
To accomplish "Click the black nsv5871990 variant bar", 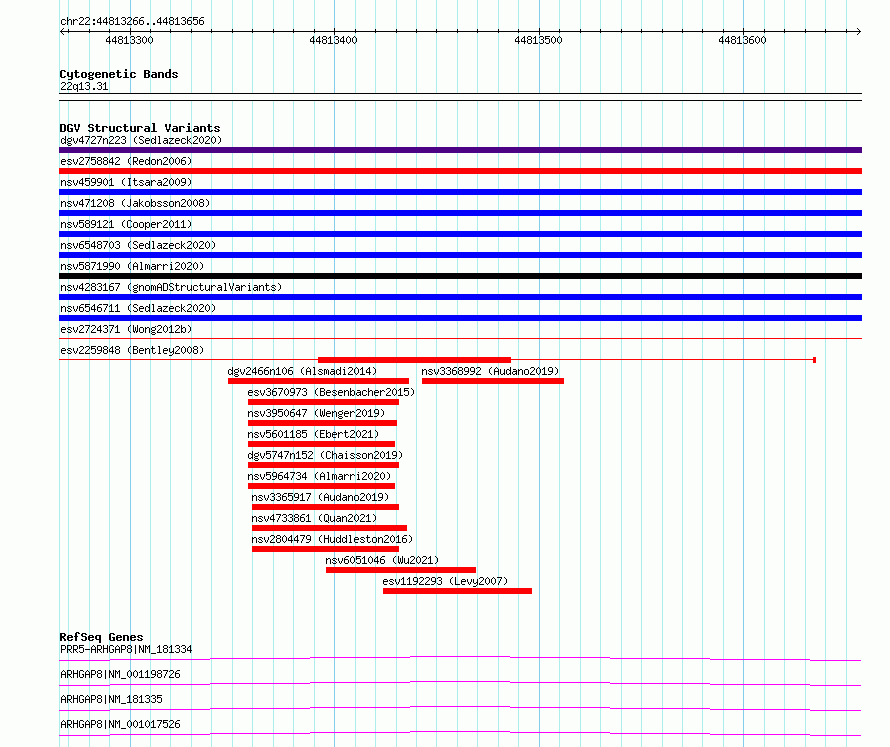I will 460,276.
